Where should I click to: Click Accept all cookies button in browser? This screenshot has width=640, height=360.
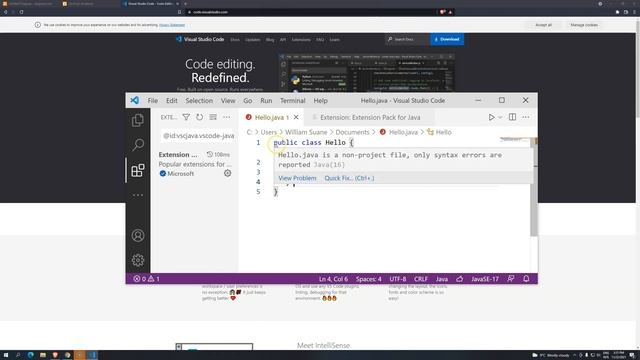click(543, 25)
